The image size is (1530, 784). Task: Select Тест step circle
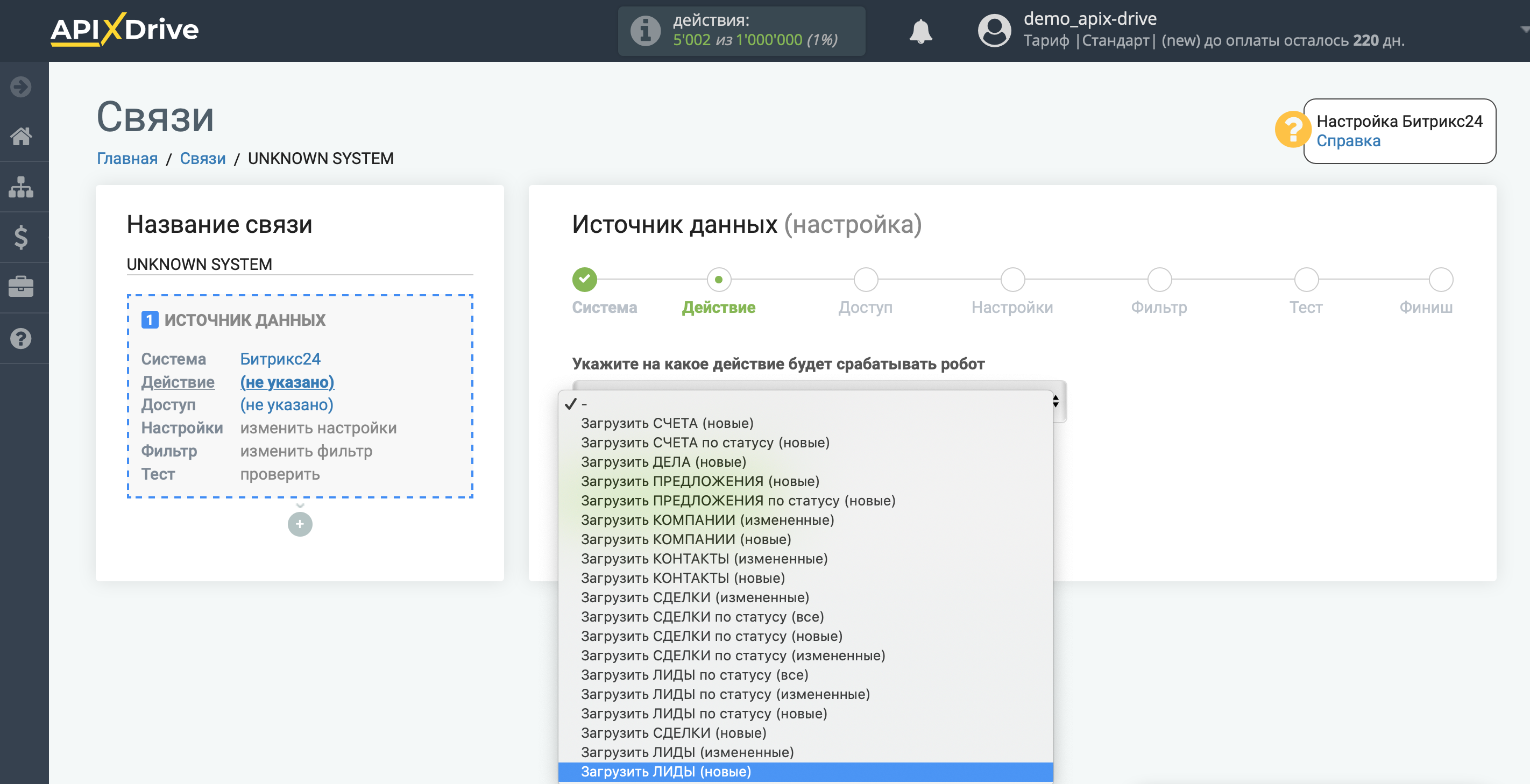1306,280
